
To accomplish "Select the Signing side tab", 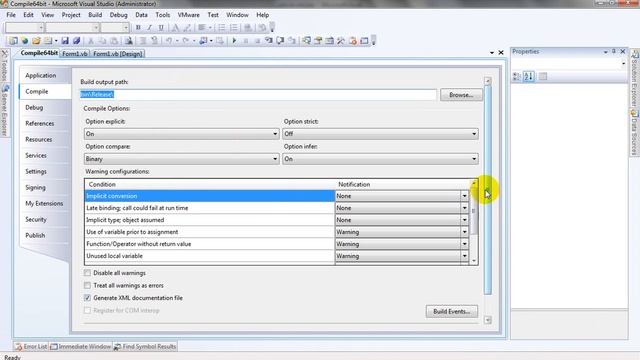I will pos(36,187).
